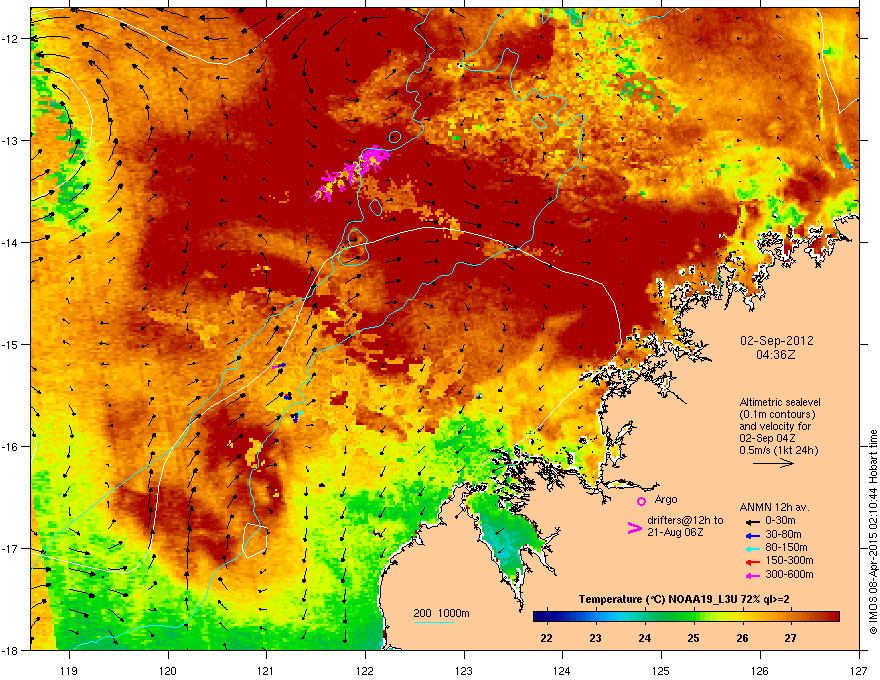Click the magenta drifters chevron legend symbol

point(634,527)
